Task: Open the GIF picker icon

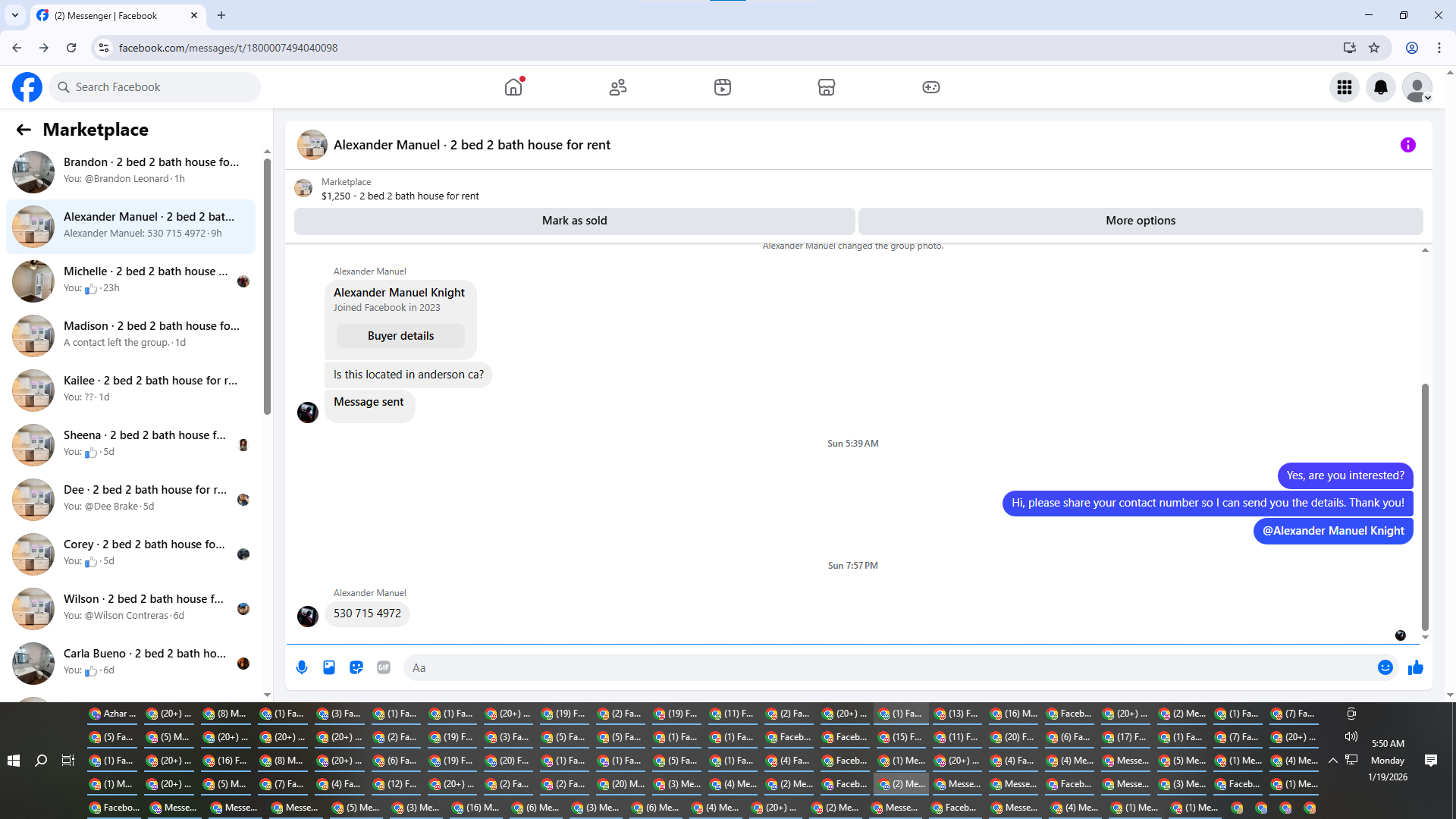Action: point(384,667)
